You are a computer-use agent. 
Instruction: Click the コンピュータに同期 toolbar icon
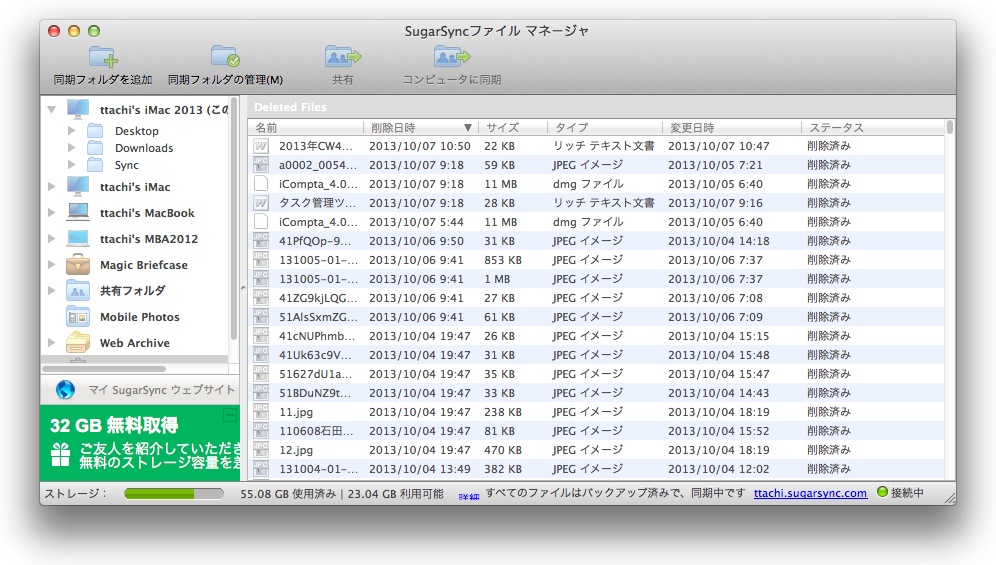click(x=452, y=57)
